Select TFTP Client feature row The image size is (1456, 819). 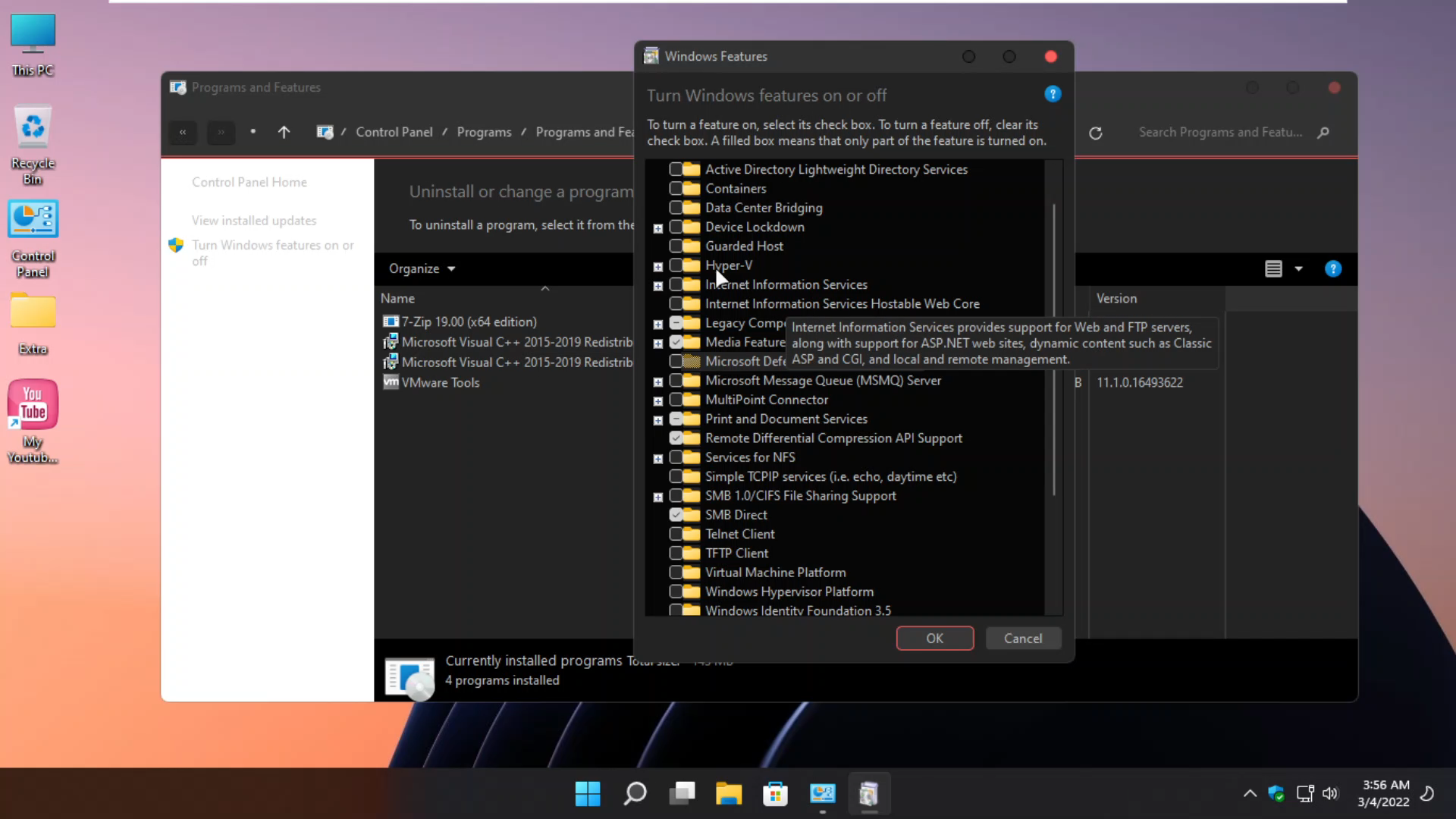(x=737, y=554)
